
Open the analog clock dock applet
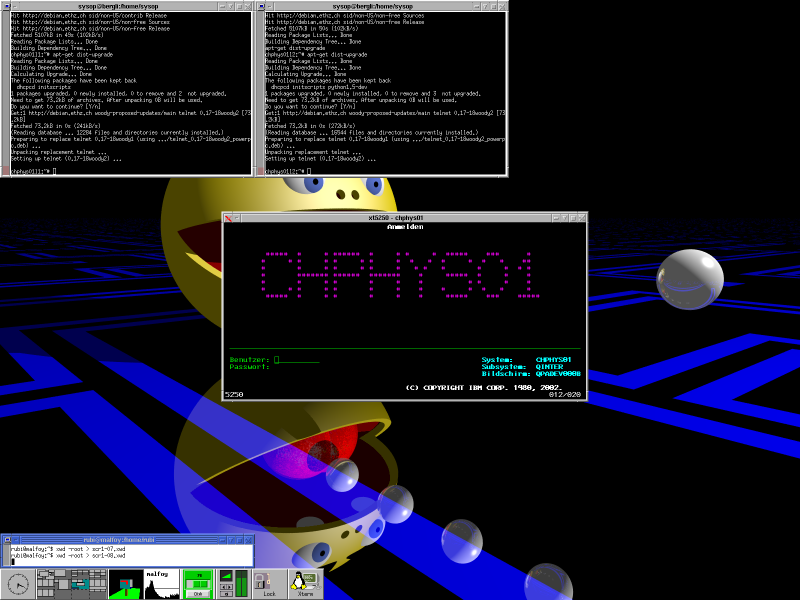coord(18,584)
